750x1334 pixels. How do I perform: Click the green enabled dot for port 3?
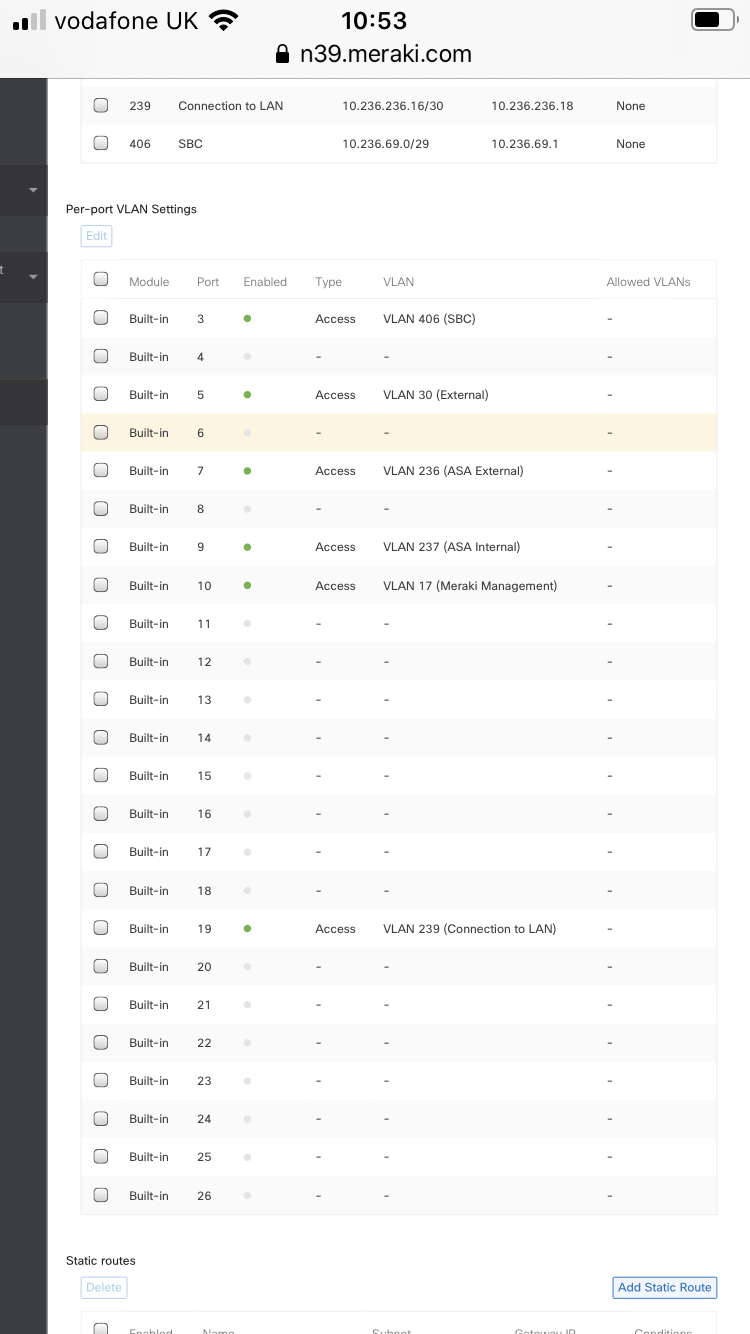247,317
